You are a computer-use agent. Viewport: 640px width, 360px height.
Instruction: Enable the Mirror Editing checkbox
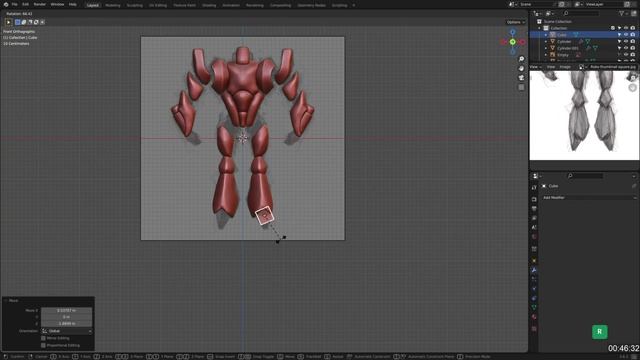[x=43, y=338]
